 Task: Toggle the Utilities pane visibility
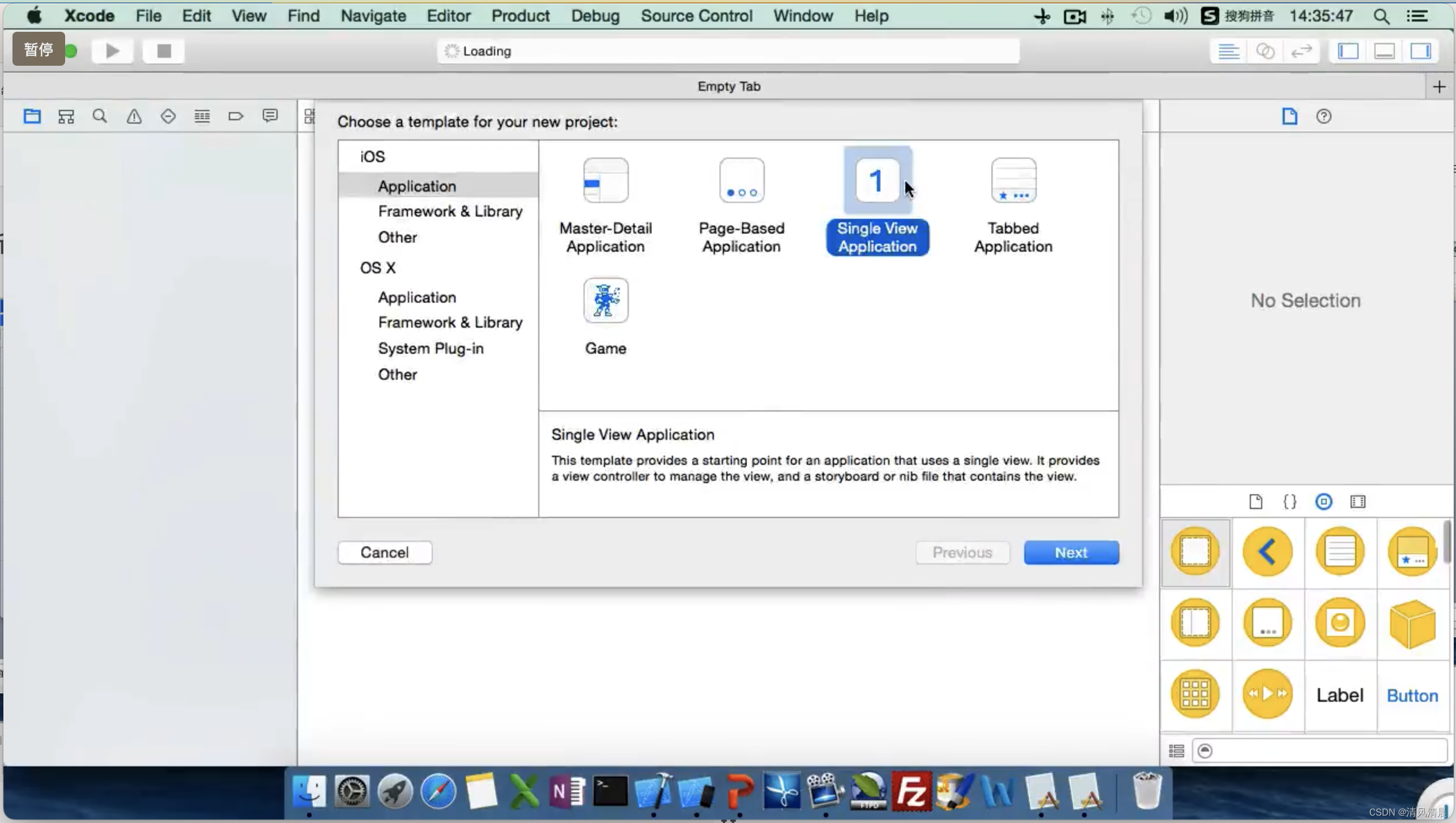(1420, 51)
